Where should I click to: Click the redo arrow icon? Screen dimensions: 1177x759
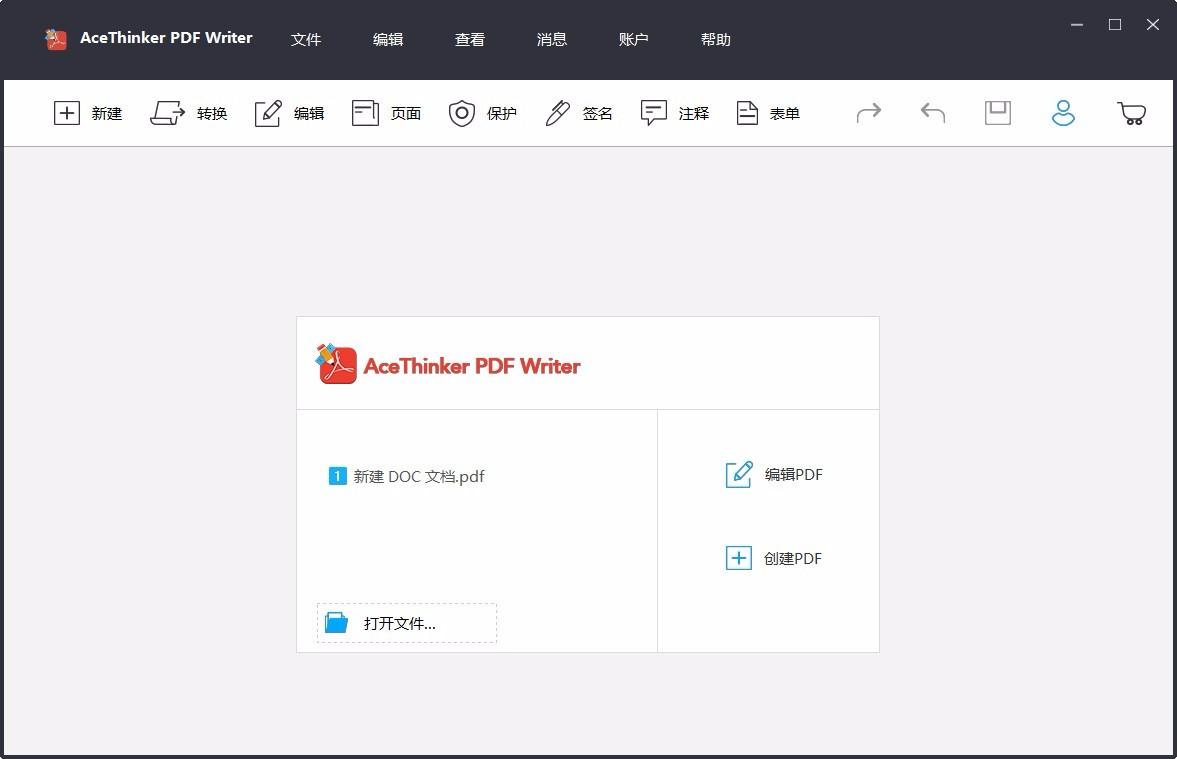[868, 113]
